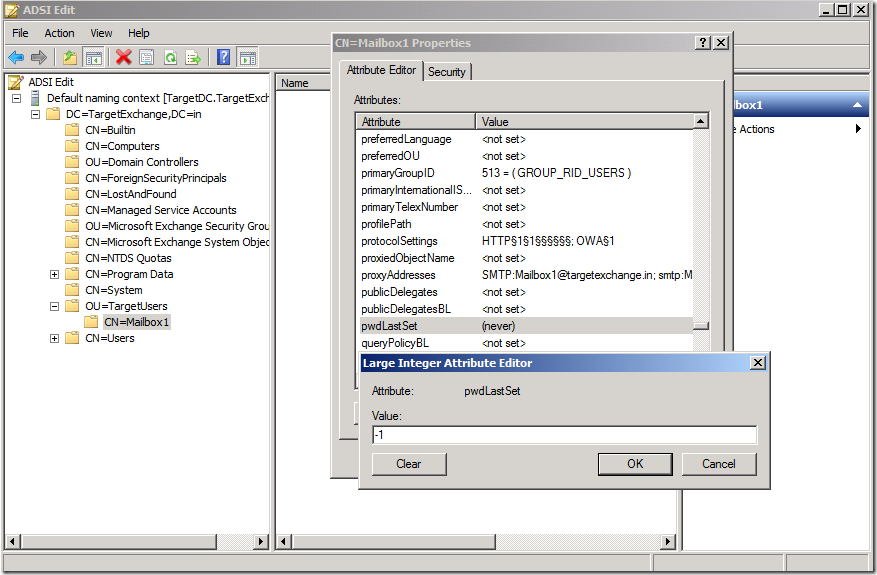Select the primaryTelexNumber attribute row
877x575 pixels.
tap(524, 207)
